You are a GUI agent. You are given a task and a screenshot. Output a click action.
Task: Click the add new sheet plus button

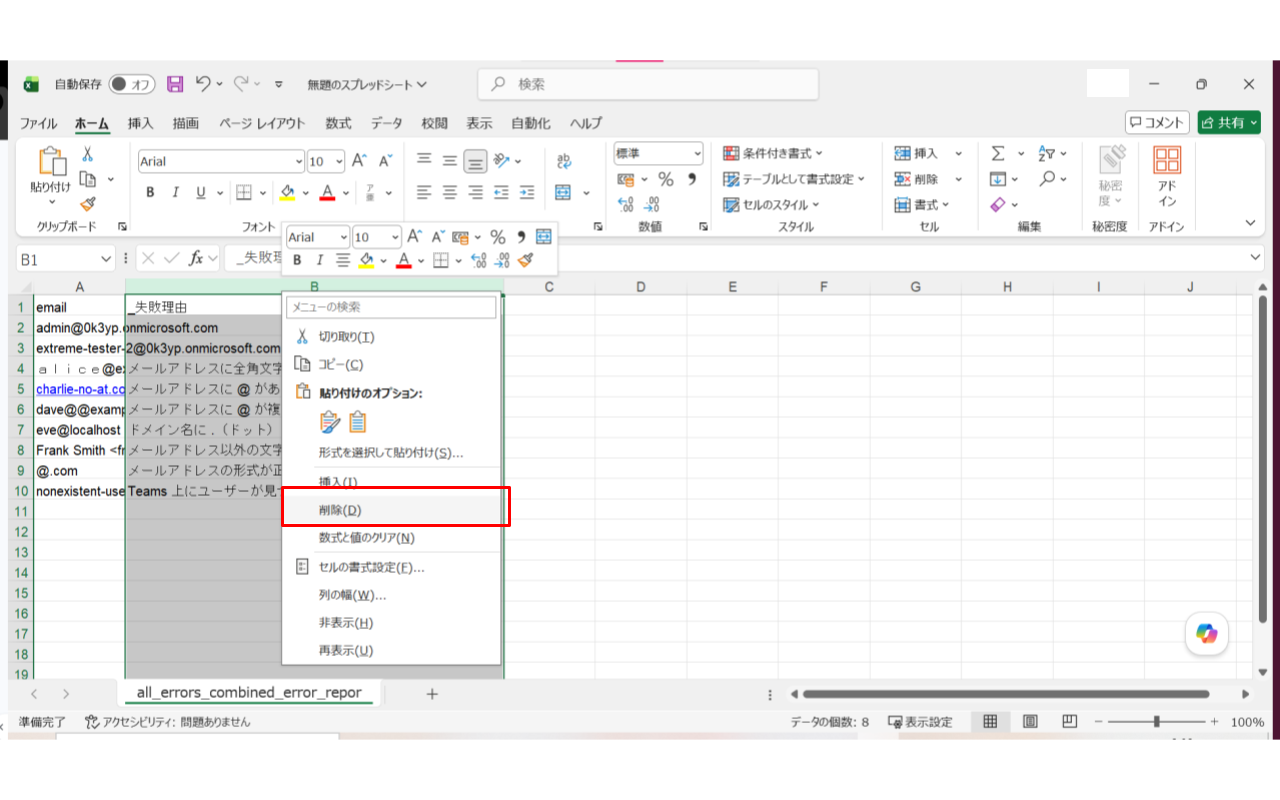point(432,693)
